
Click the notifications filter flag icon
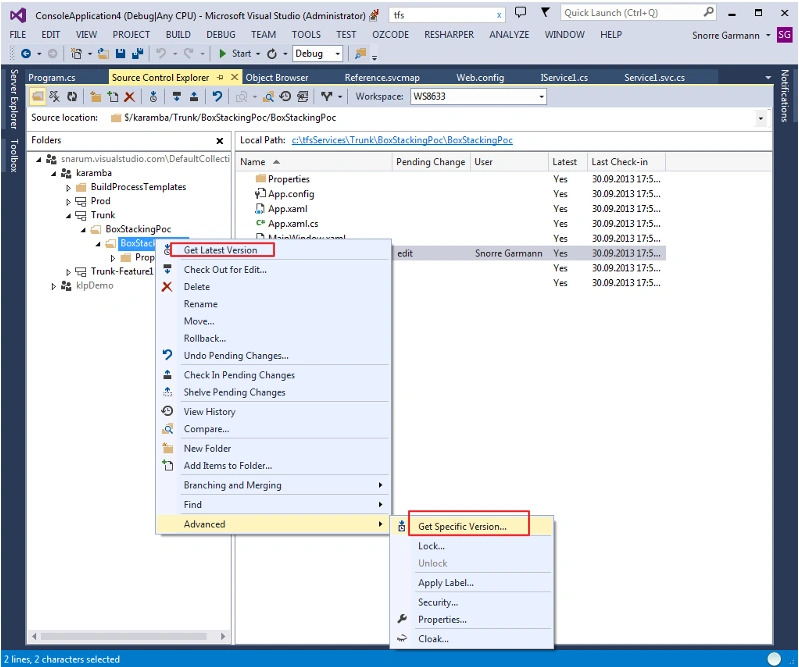[545, 13]
